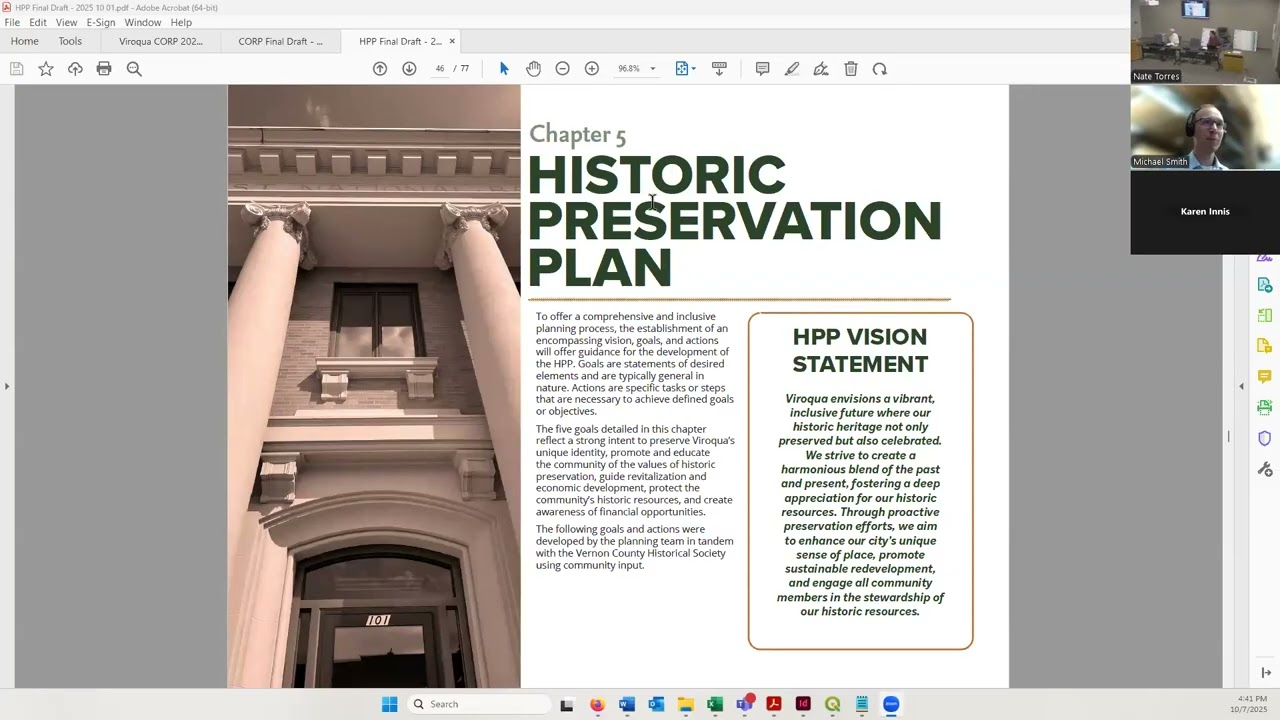Zoom in with the plus button
1280x720 pixels.
592,69
